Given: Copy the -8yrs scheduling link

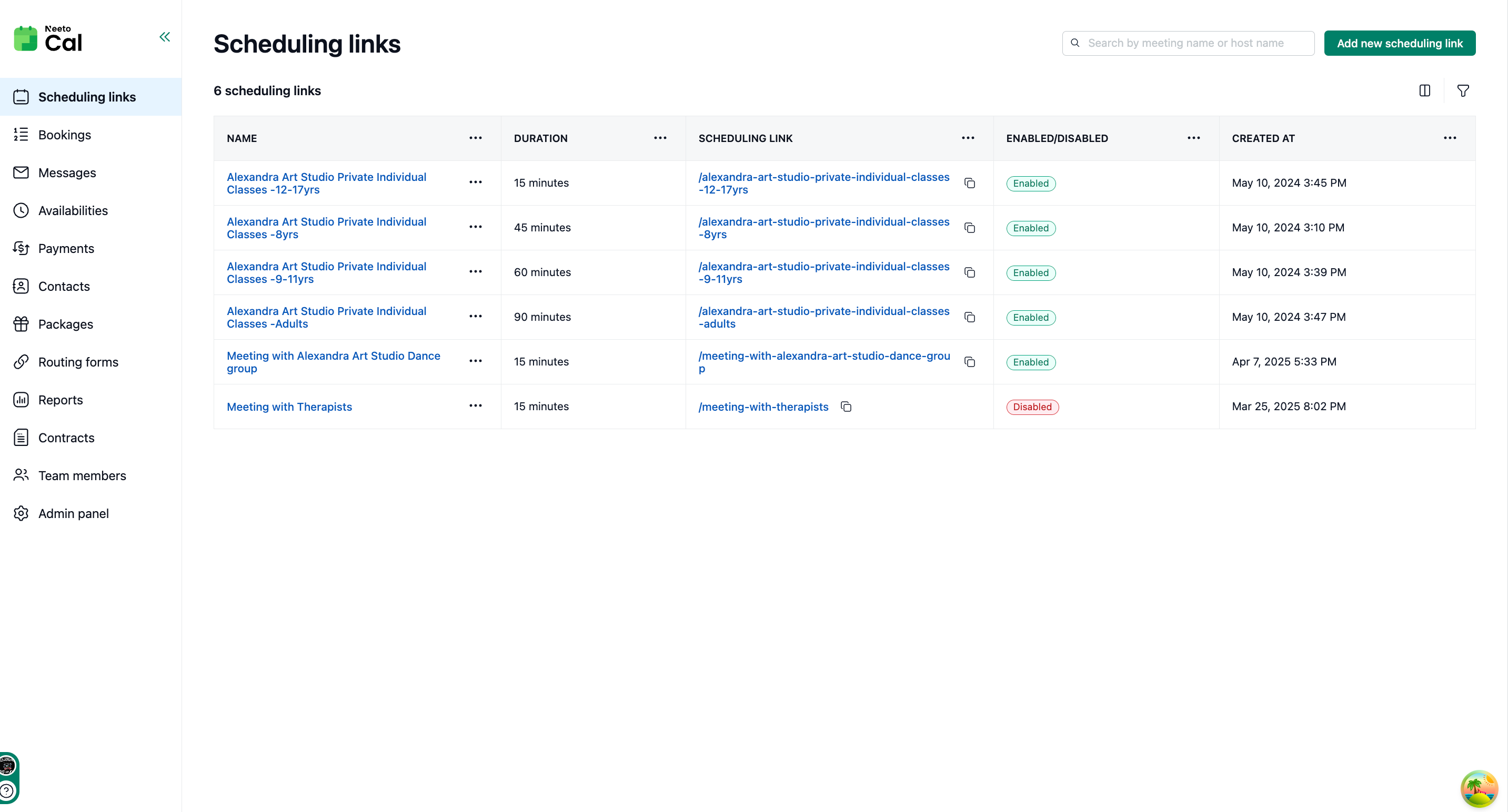Looking at the screenshot, I should pyautogui.click(x=969, y=228).
